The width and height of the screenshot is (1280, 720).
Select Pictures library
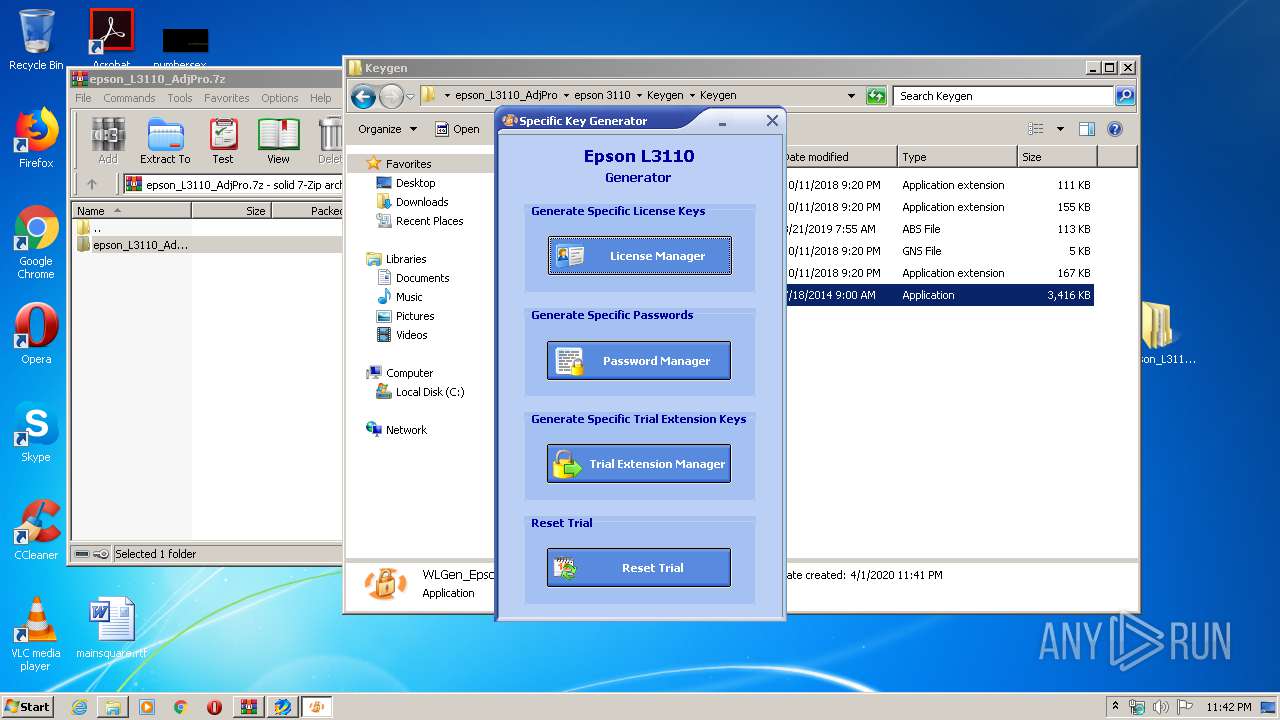(415, 316)
